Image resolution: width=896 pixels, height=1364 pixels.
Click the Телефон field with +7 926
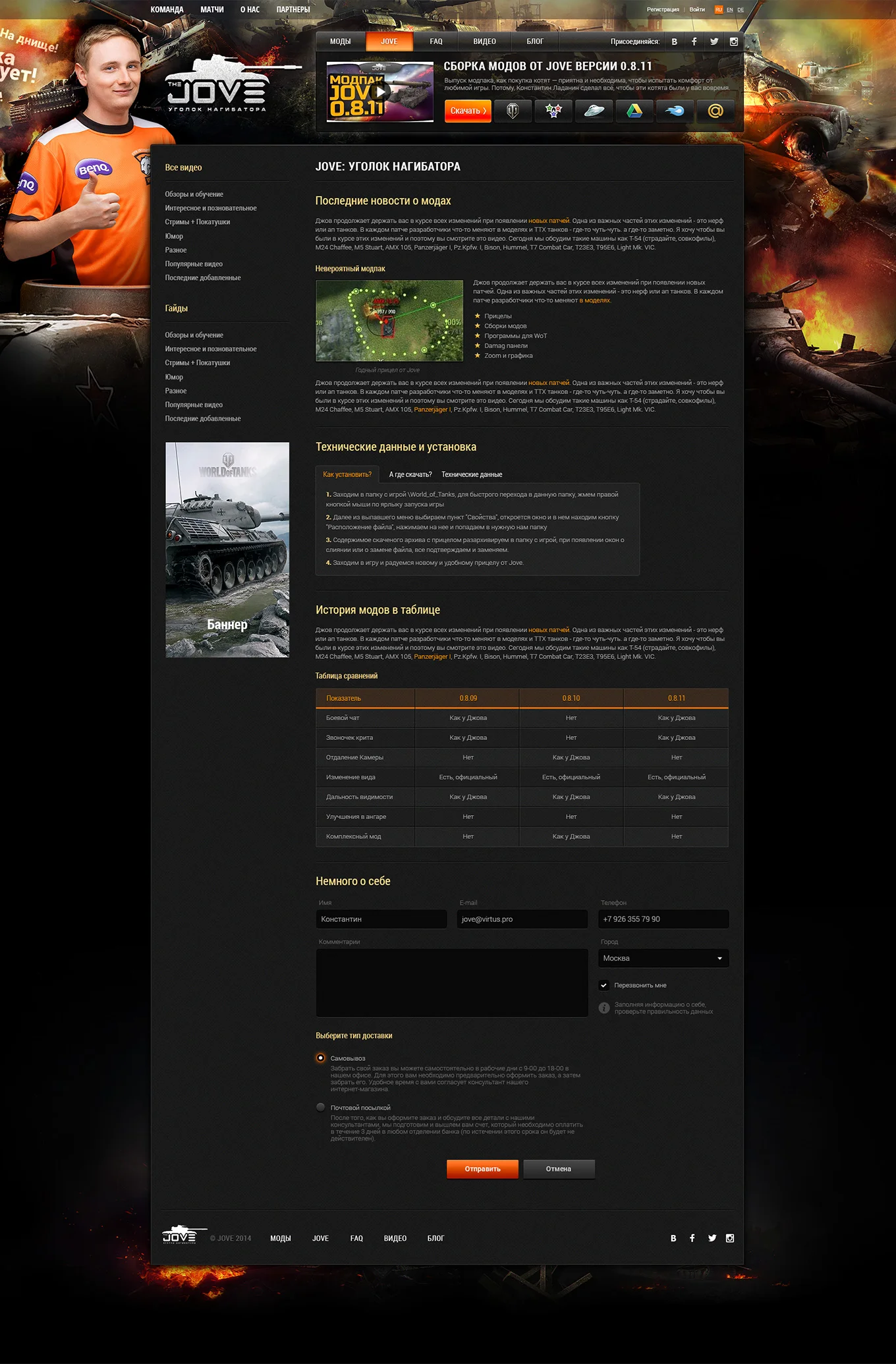click(663, 919)
